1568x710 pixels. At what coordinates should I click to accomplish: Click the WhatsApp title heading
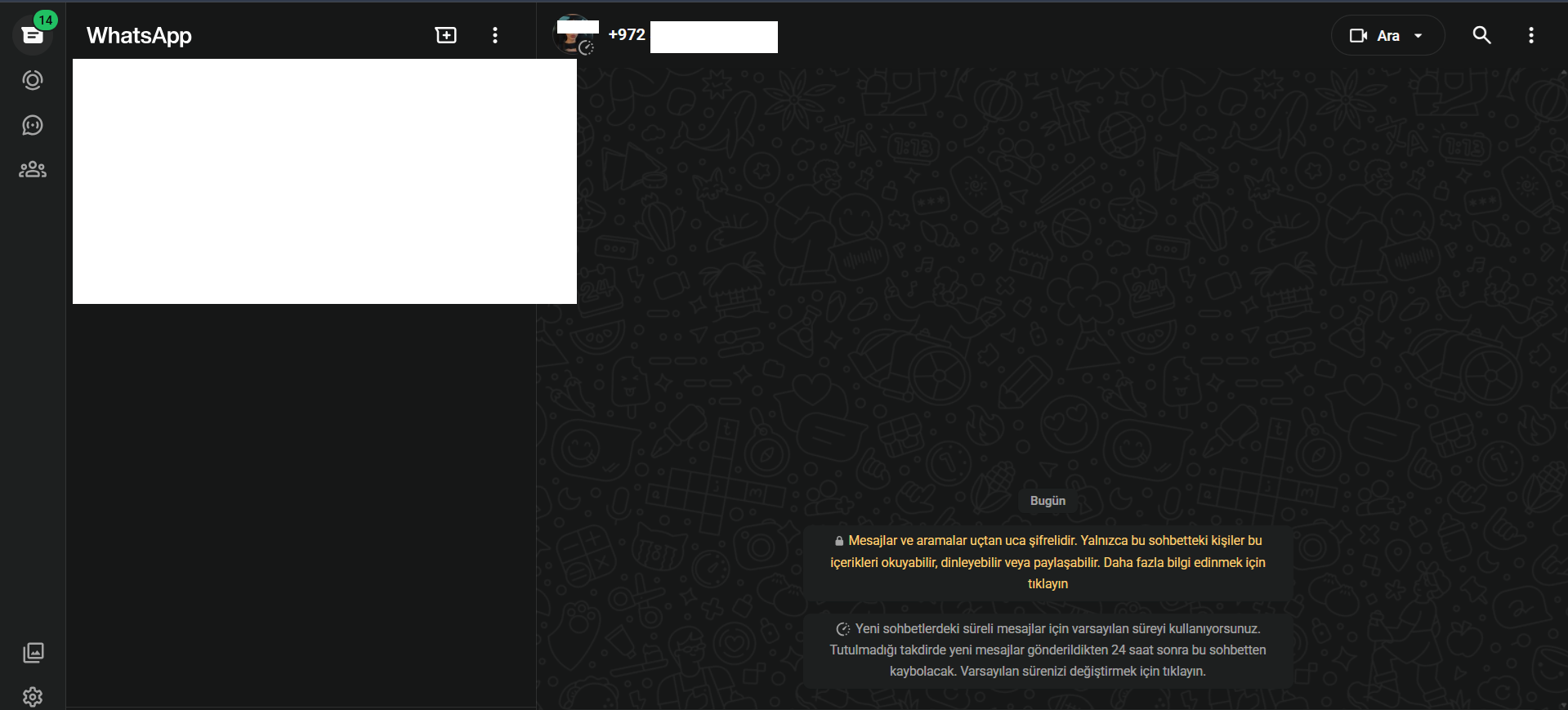139,35
